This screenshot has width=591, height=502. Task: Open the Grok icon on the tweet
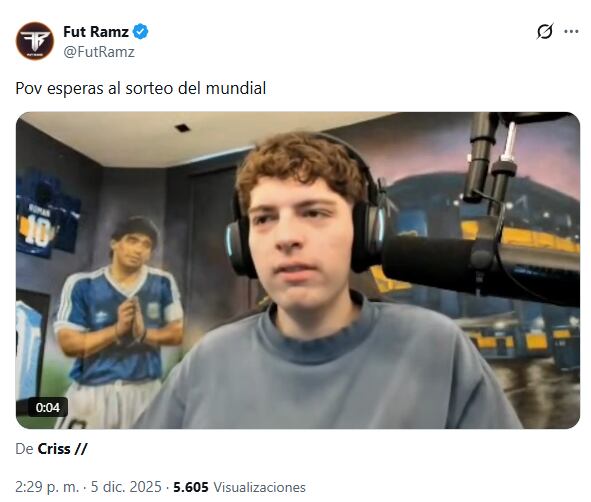tap(545, 31)
